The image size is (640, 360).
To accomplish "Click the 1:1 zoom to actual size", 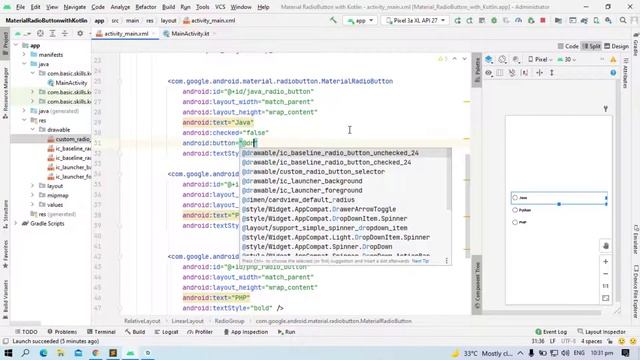I will [x=606, y=286].
